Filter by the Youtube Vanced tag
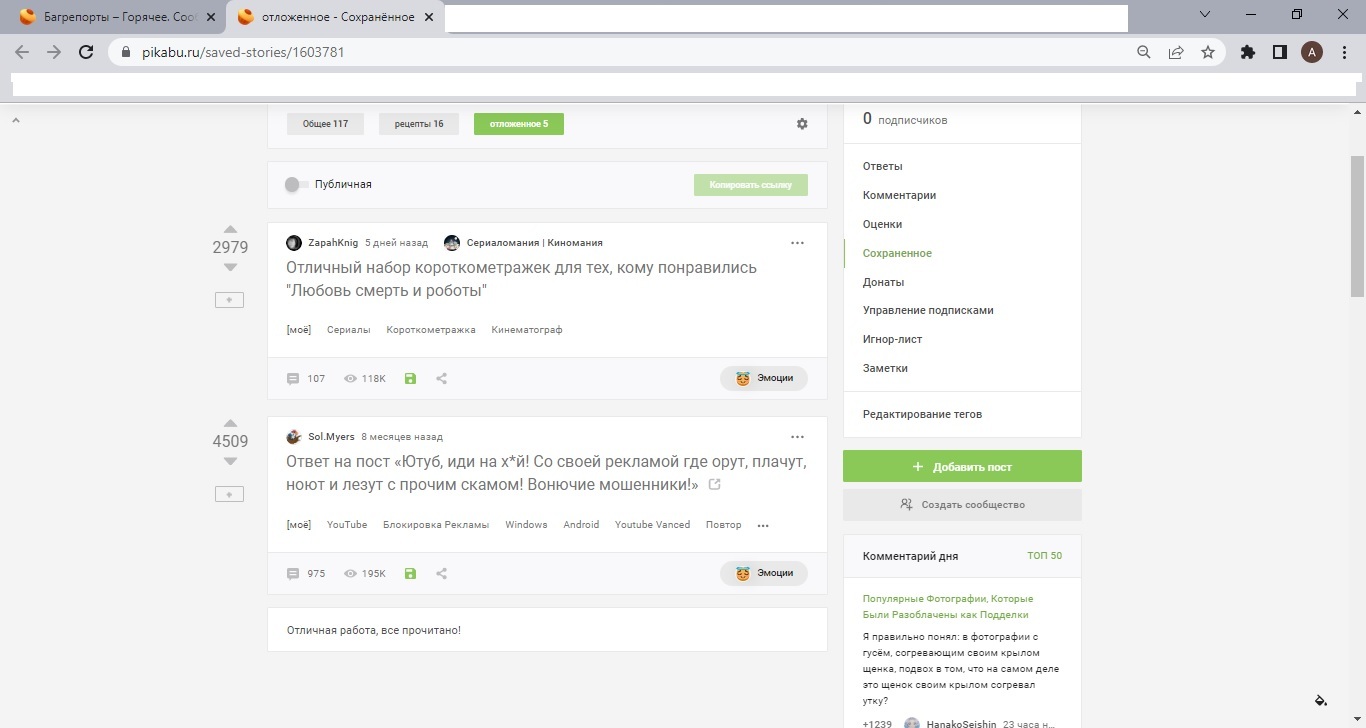Screen dimensions: 1366x728 pyautogui.click(x=652, y=525)
